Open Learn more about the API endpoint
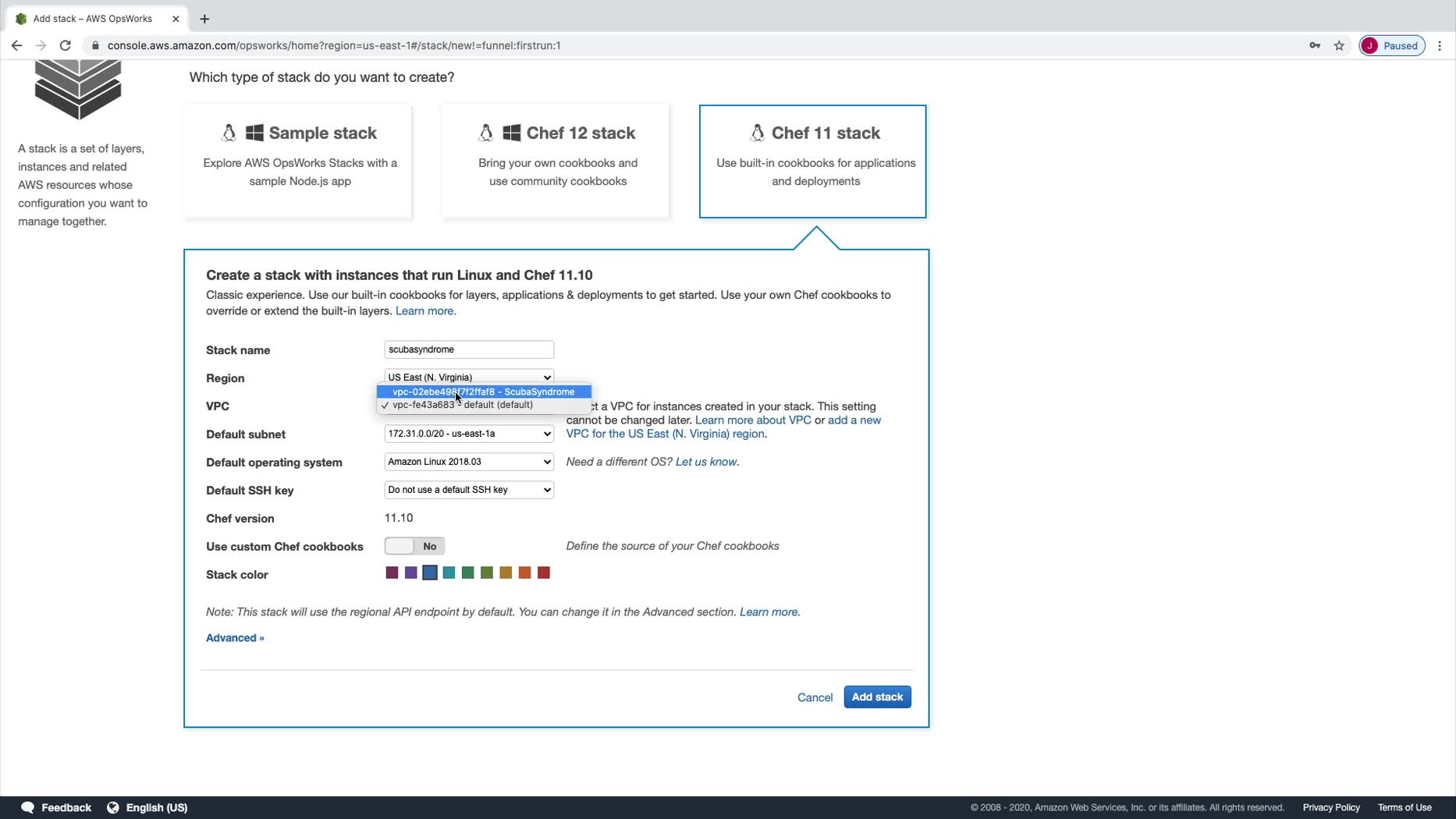Screen dimensions: 1456x819 pos(769,612)
